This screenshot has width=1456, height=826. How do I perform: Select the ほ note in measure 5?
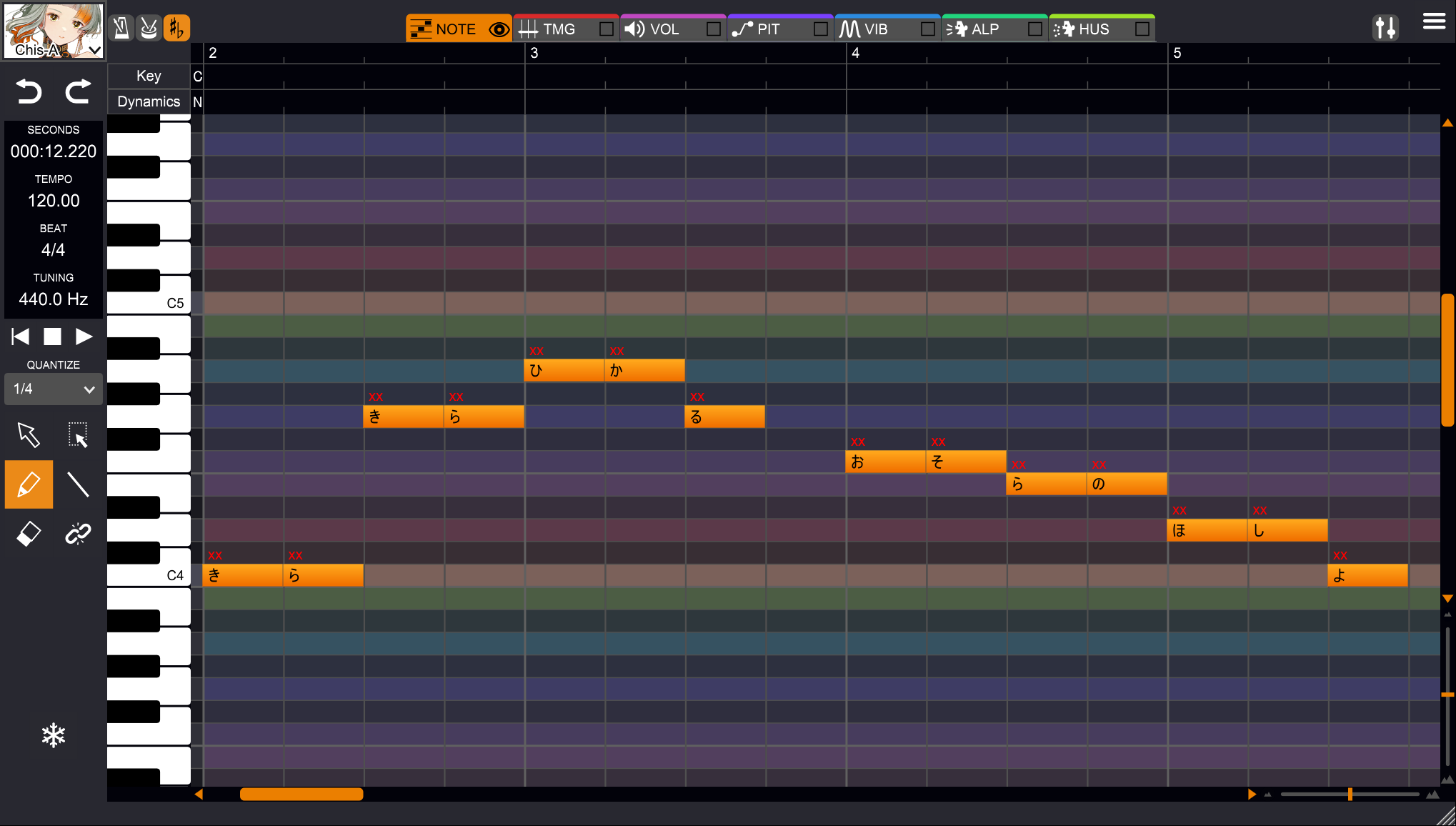click(1207, 529)
